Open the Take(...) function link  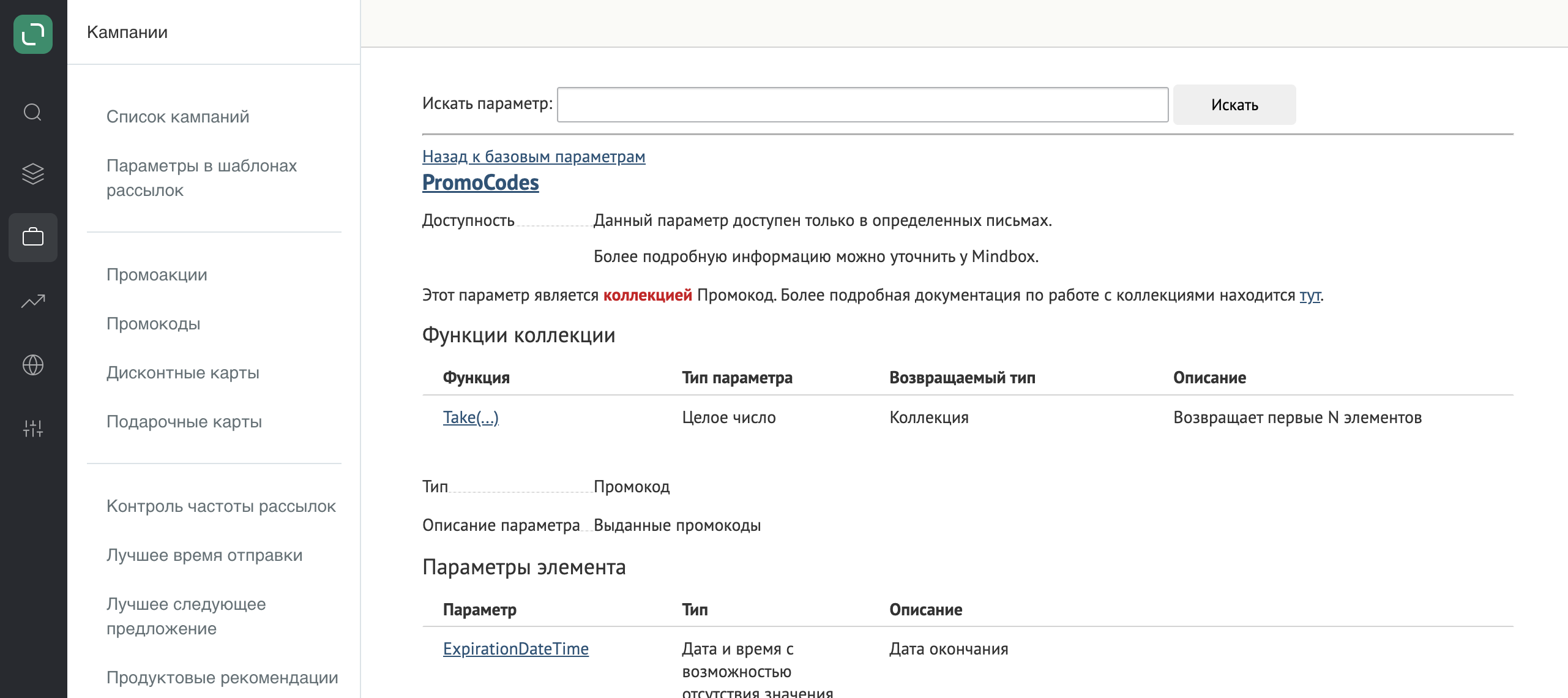click(471, 418)
